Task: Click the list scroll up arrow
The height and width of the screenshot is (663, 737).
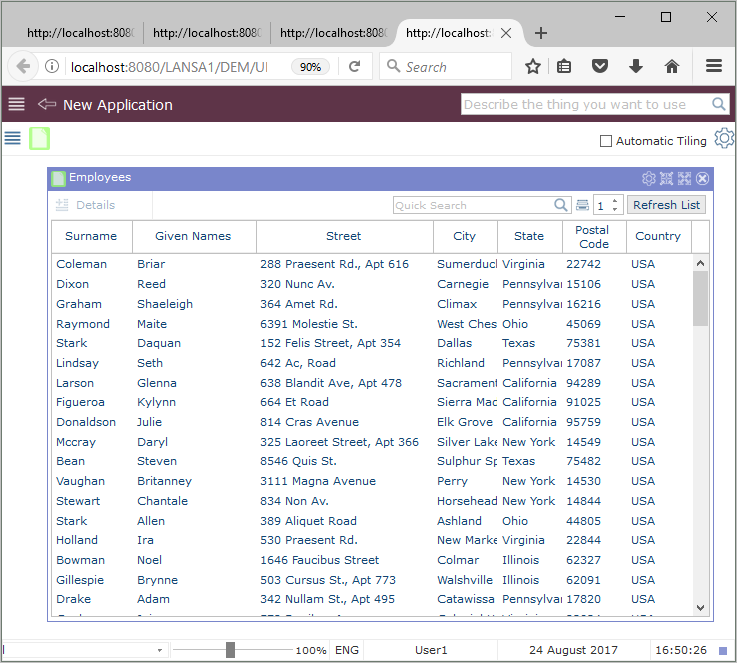Action: (700, 264)
